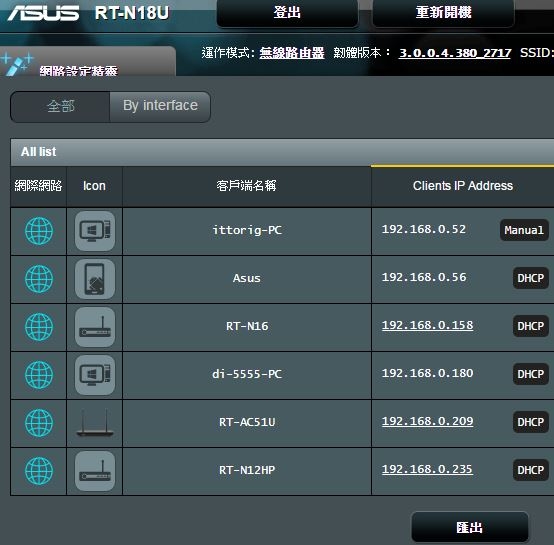Click the globe icon for RT-N12HP
The image size is (554, 545).
point(39,471)
